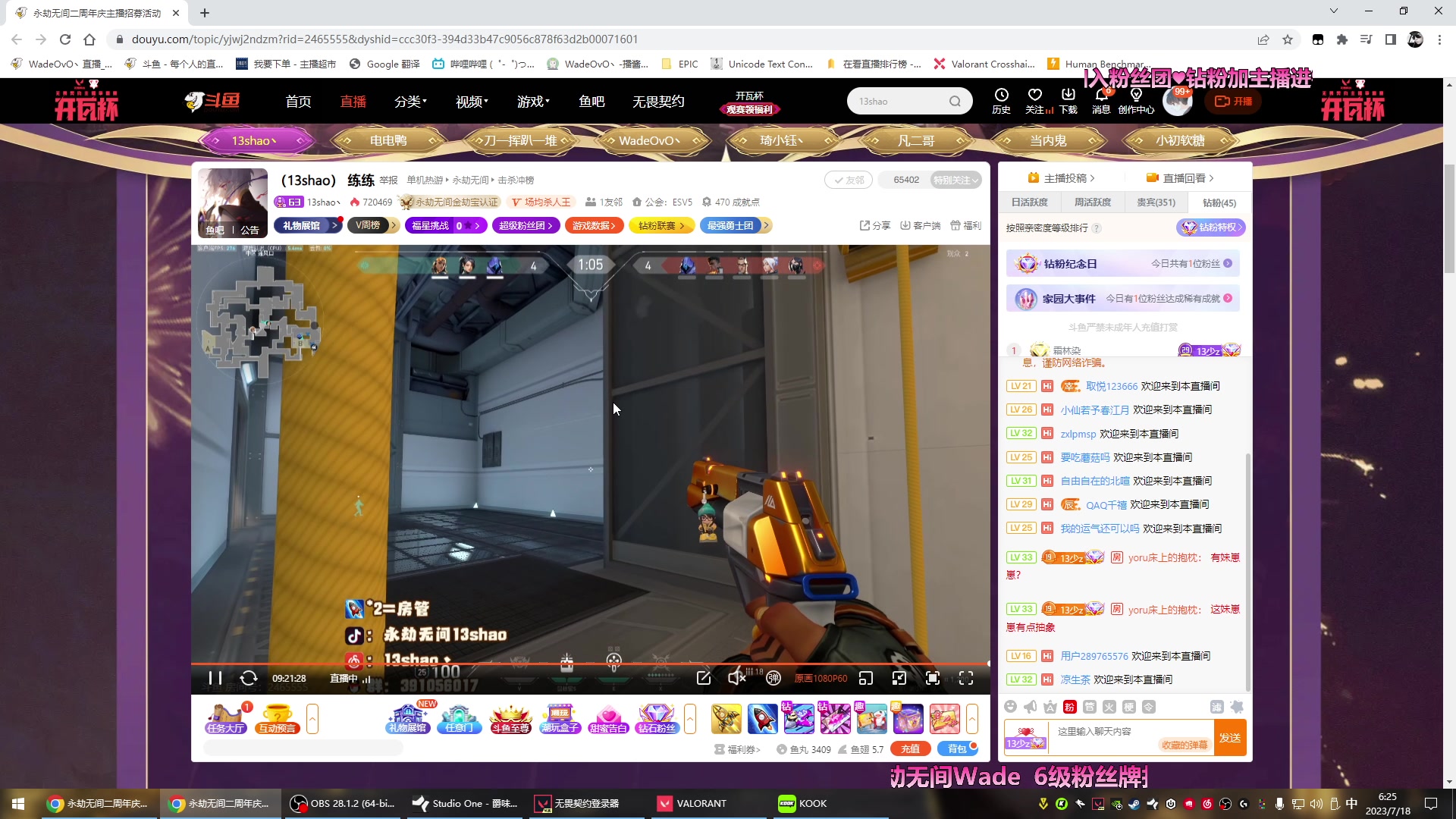Expand the 家园大事件 banner
Image resolution: width=1456 pixels, height=819 pixels.
(1123, 299)
